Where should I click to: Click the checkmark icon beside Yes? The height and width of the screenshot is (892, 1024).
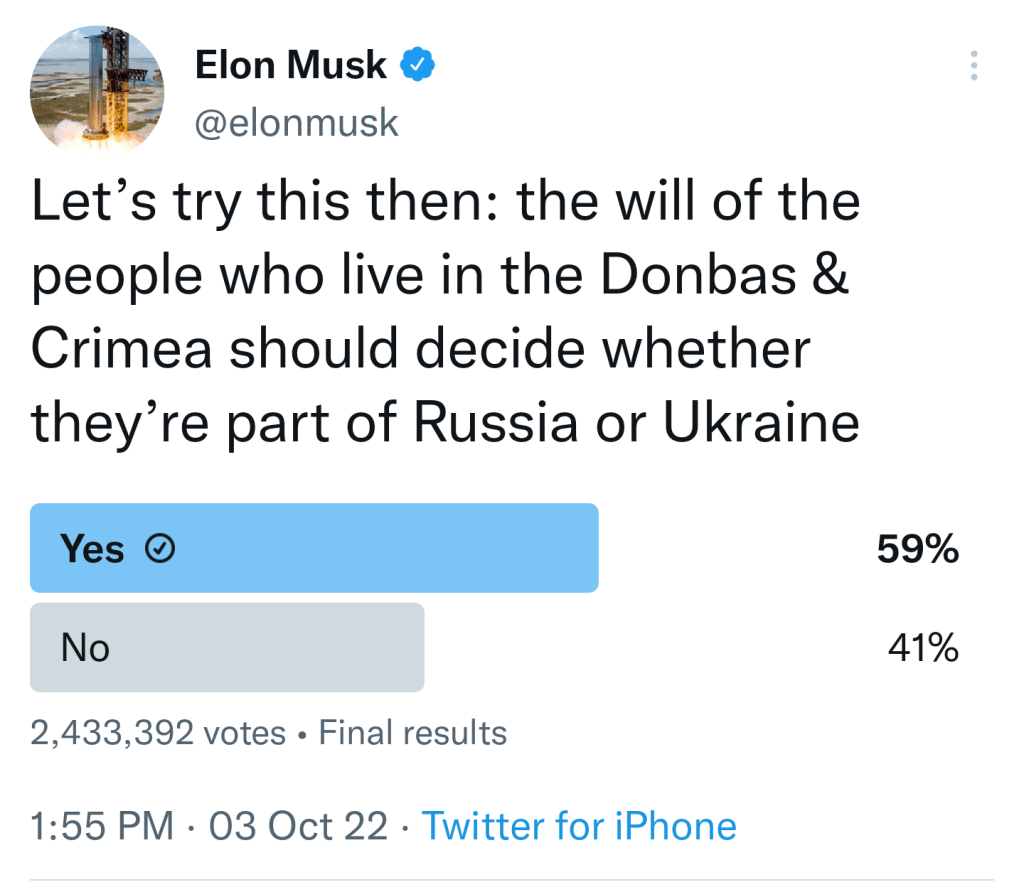click(160, 548)
